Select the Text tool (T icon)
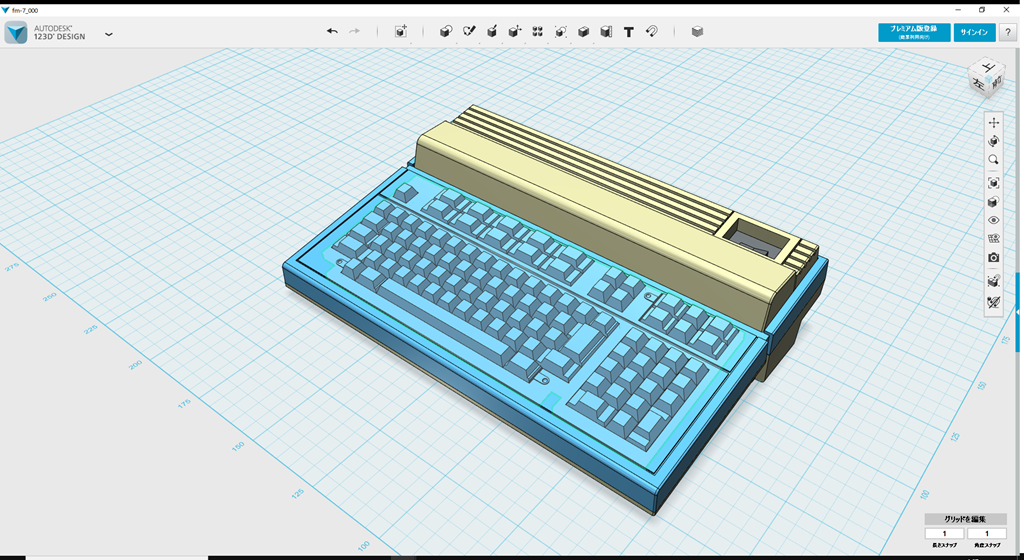Image resolution: width=1024 pixels, height=560 pixels. click(x=628, y=32)
